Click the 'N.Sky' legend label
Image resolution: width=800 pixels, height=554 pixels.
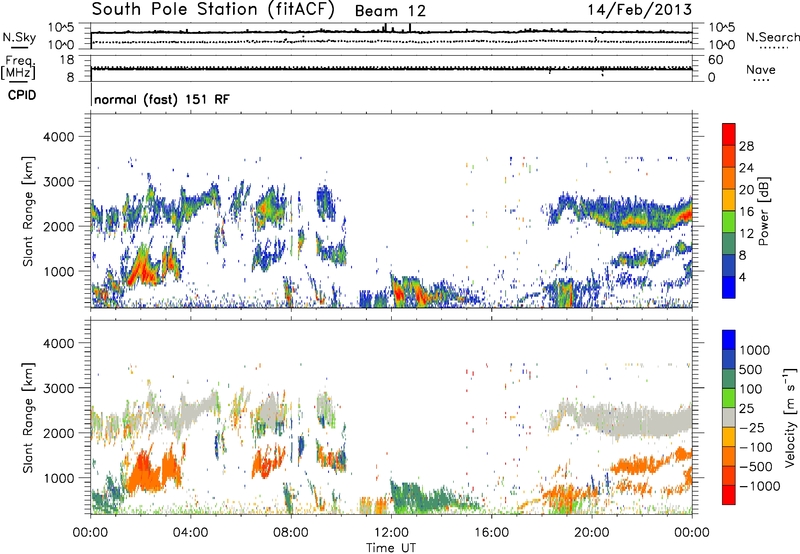[19, 37]
